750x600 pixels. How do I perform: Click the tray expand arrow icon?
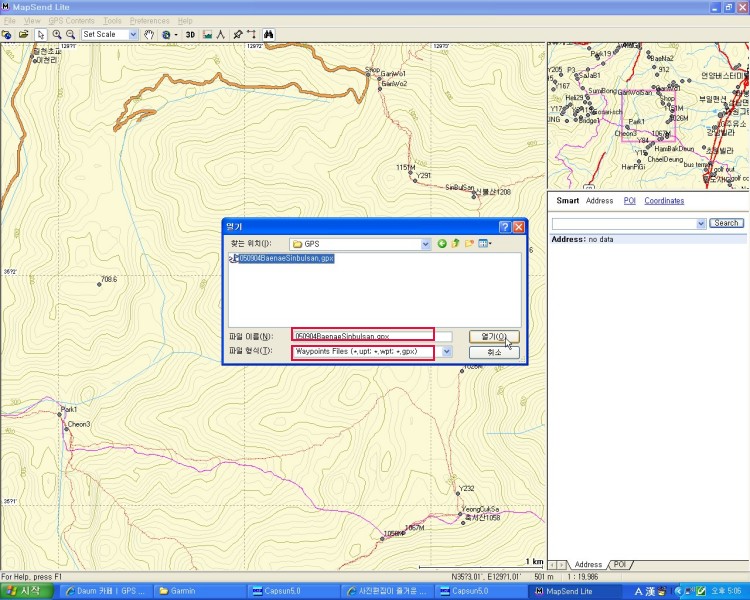(x=678, y=591)
